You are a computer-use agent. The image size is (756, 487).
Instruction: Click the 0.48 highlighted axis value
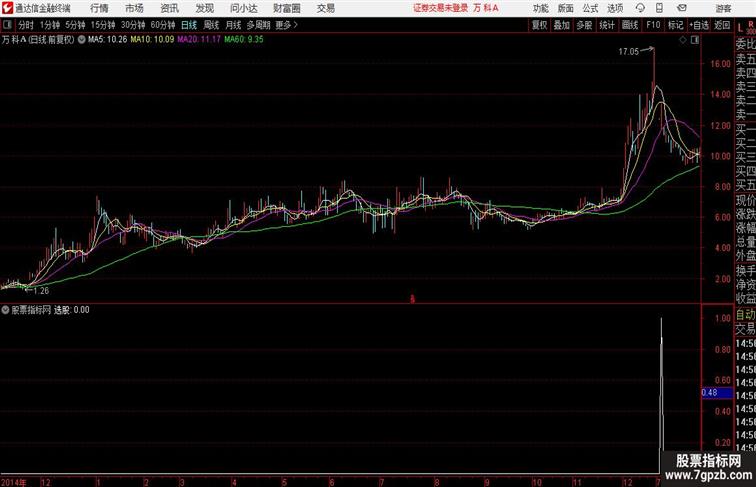717,392
